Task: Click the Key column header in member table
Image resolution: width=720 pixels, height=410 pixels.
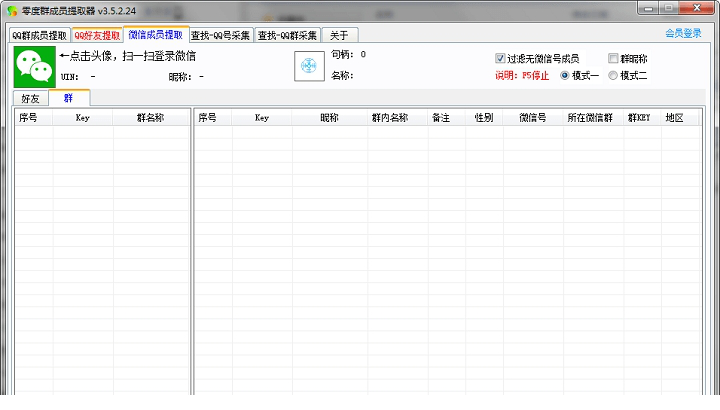Action: 262,118
